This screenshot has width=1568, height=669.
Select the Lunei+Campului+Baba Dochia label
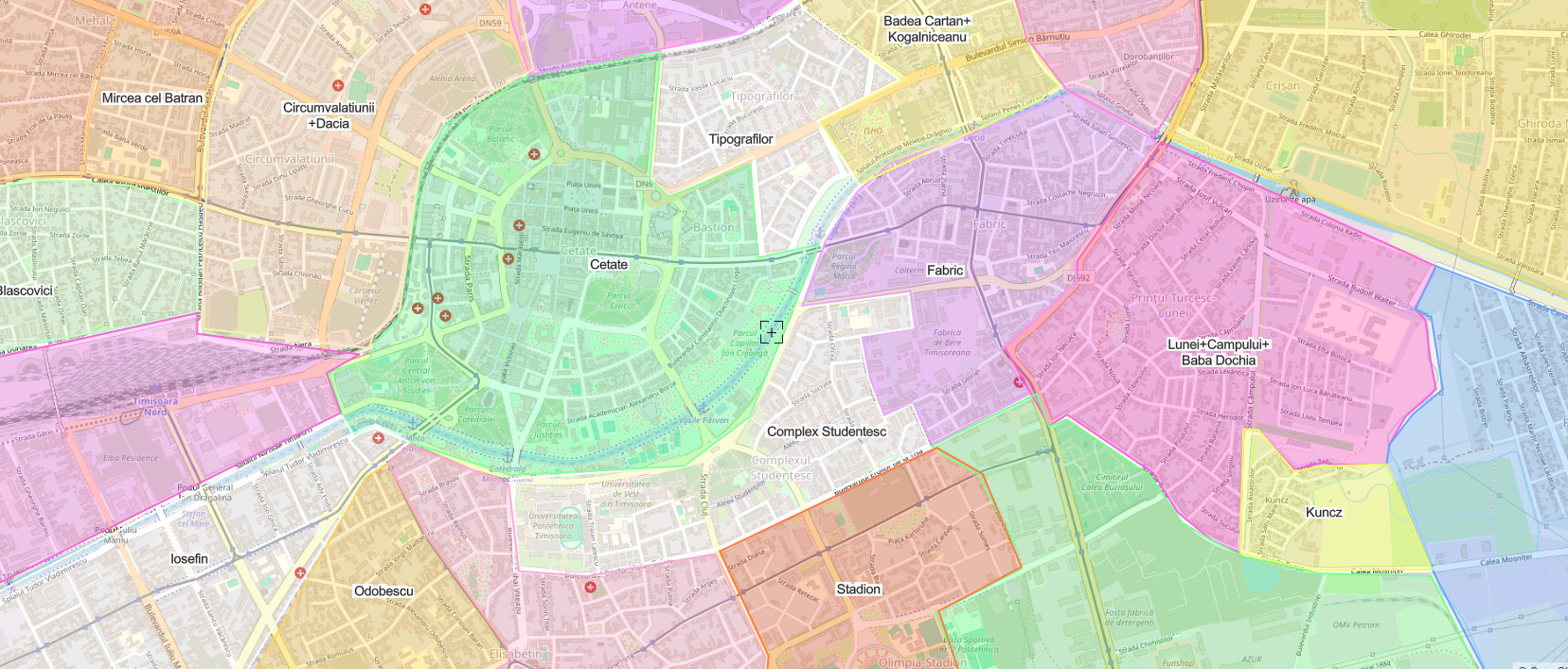click(x=1218, y=352)
